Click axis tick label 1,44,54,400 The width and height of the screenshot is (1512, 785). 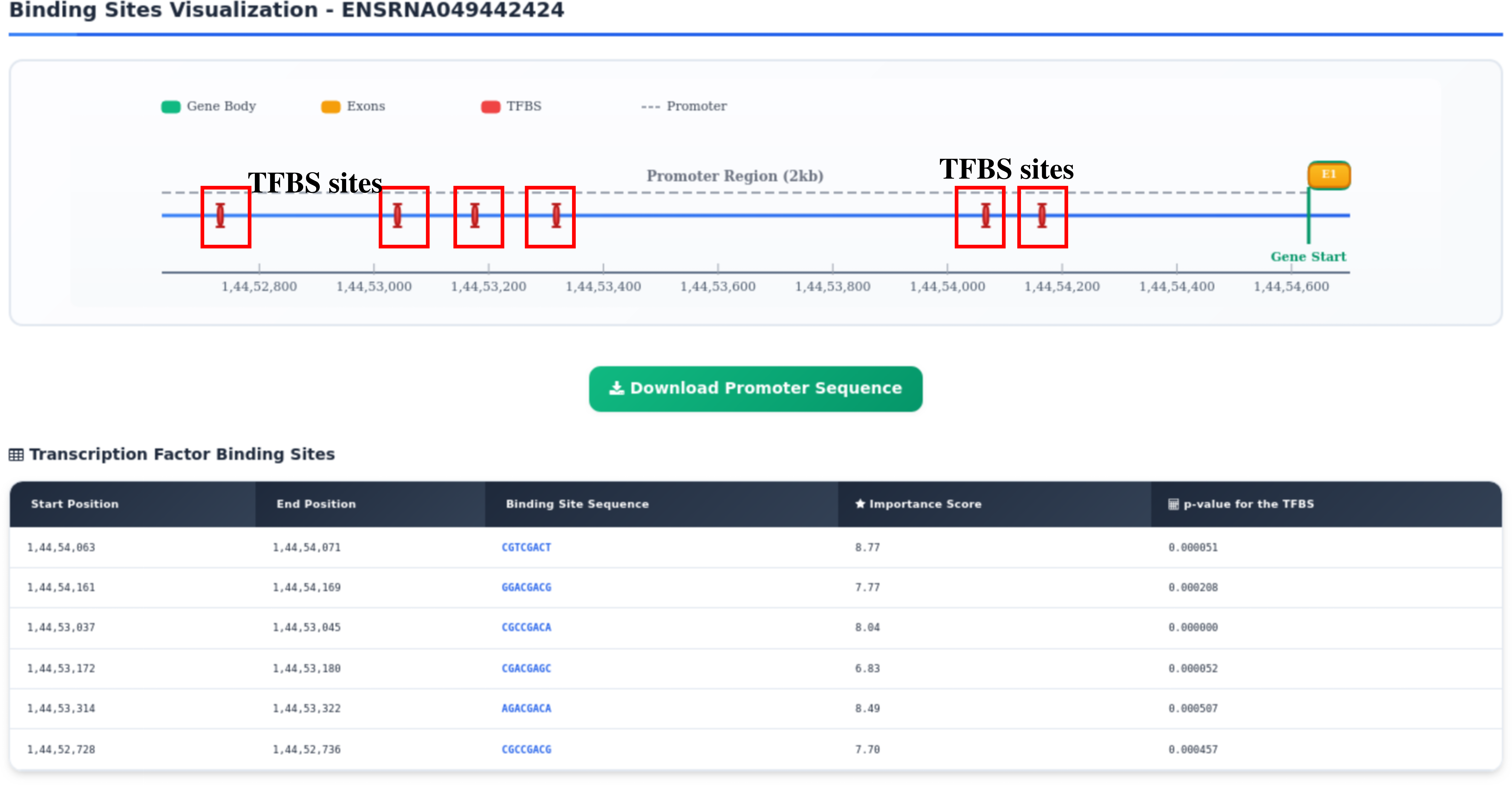point(1177,287)
